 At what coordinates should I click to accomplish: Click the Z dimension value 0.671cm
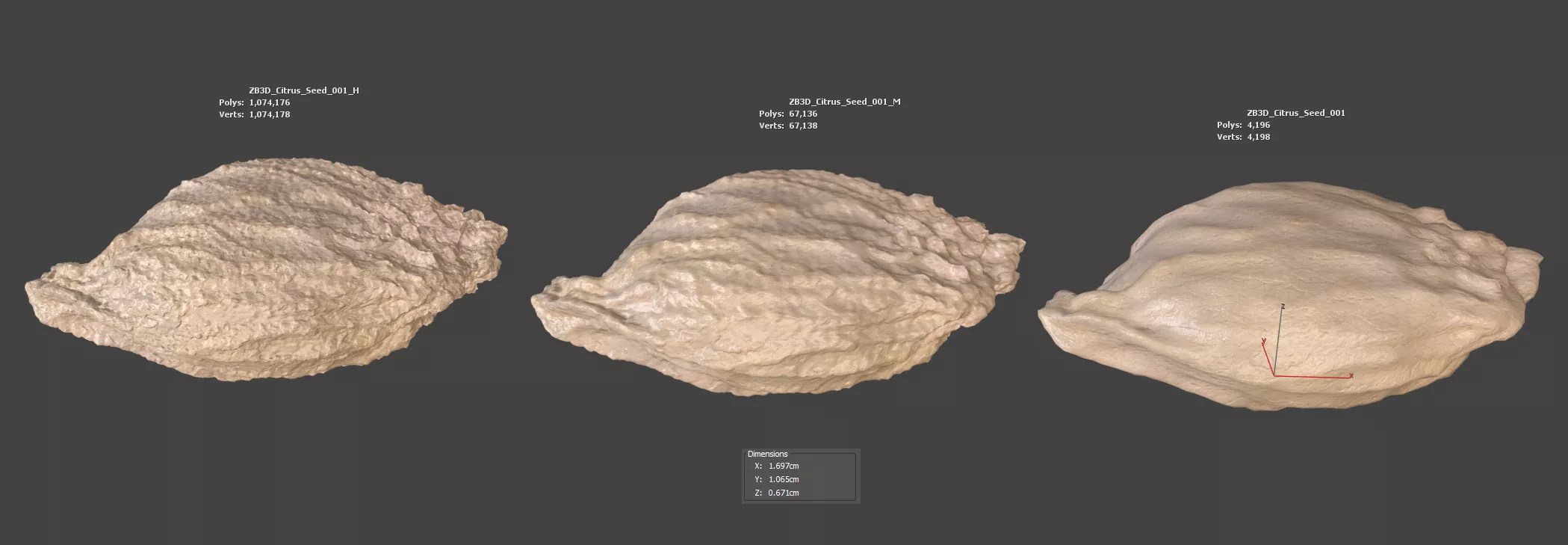point(783,493)
